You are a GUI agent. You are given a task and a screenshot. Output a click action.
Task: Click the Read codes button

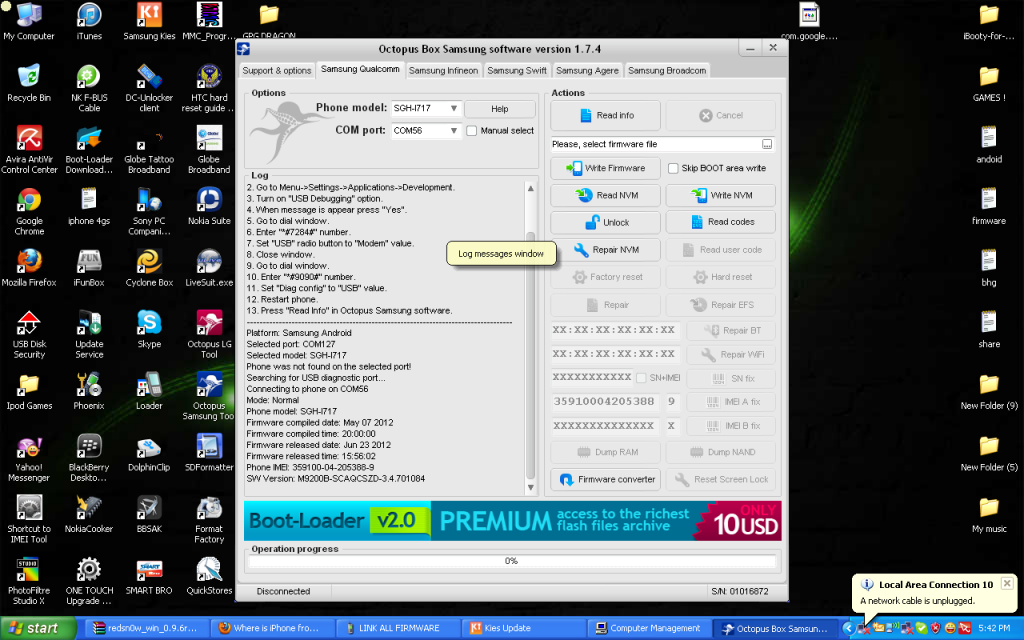click(720, 222)
